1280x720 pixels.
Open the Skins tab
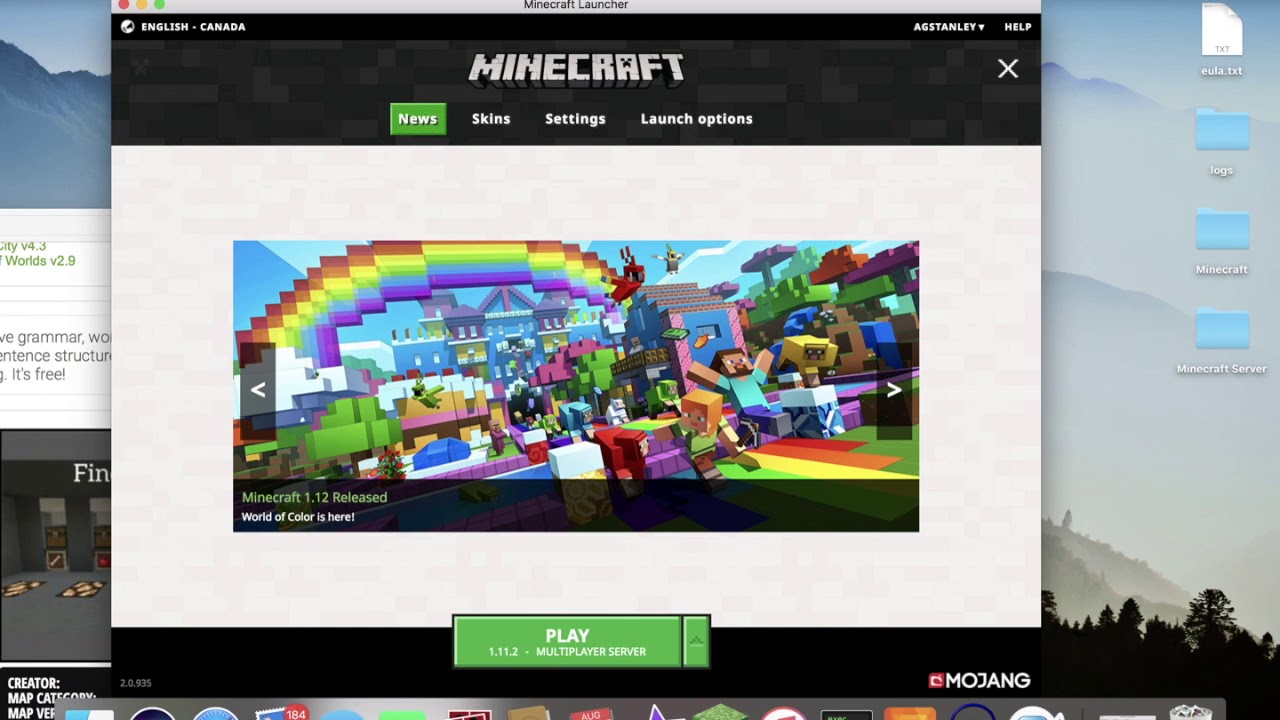click(x=491, y=119)
